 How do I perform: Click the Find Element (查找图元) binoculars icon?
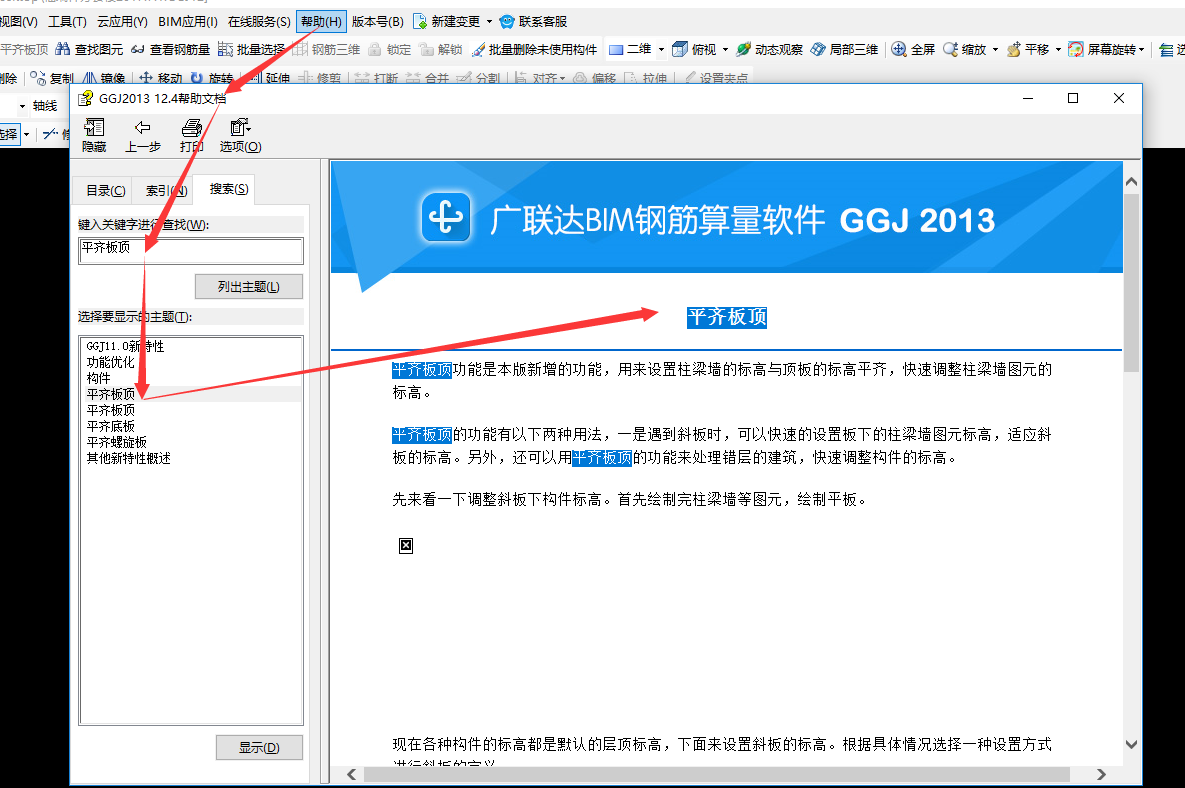click(63, 49)
